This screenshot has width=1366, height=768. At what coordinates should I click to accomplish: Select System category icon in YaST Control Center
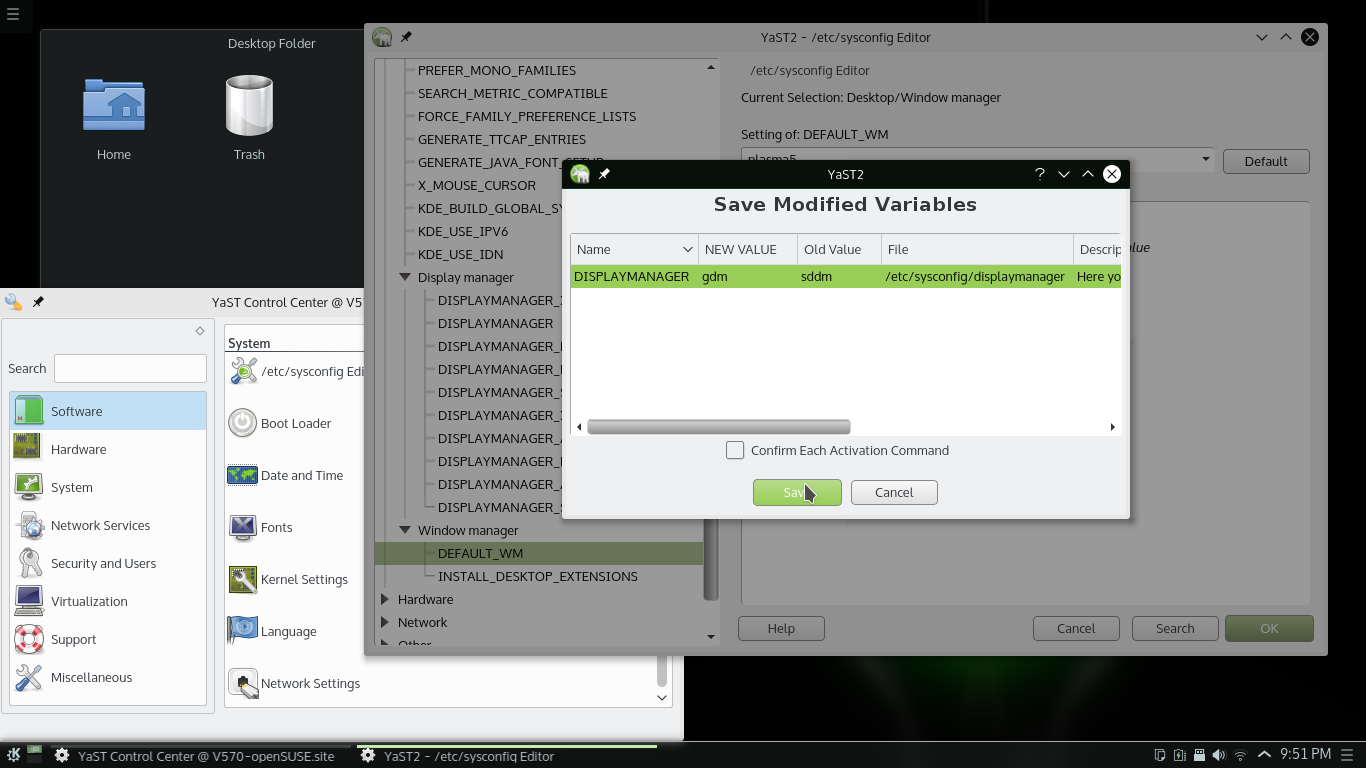point(28,487)
